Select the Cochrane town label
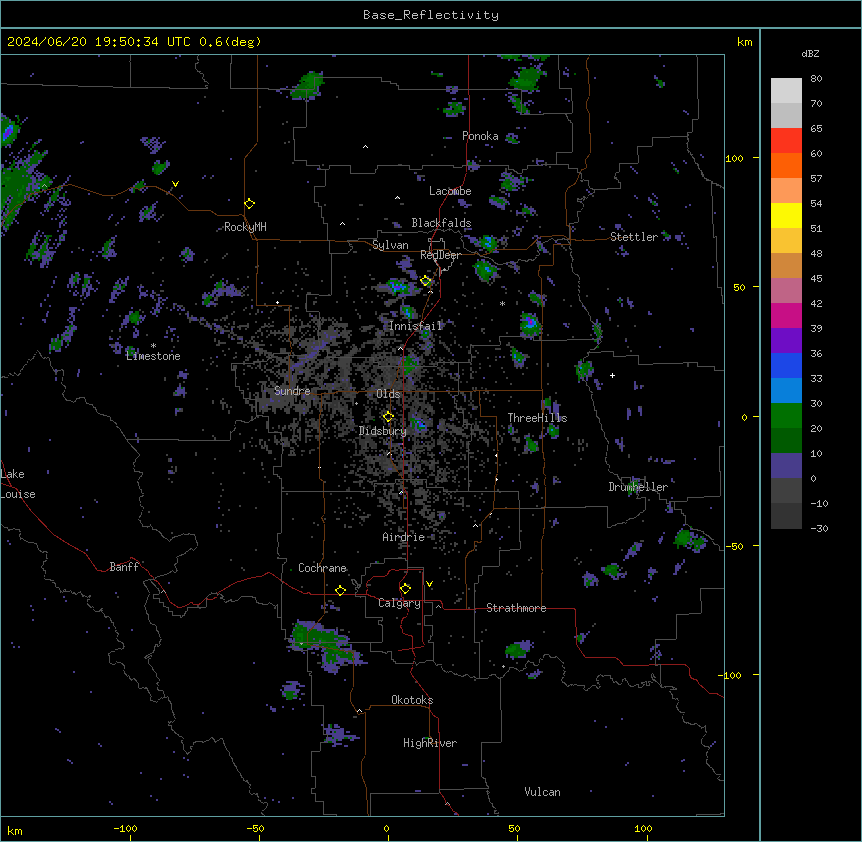 [322, 568]
